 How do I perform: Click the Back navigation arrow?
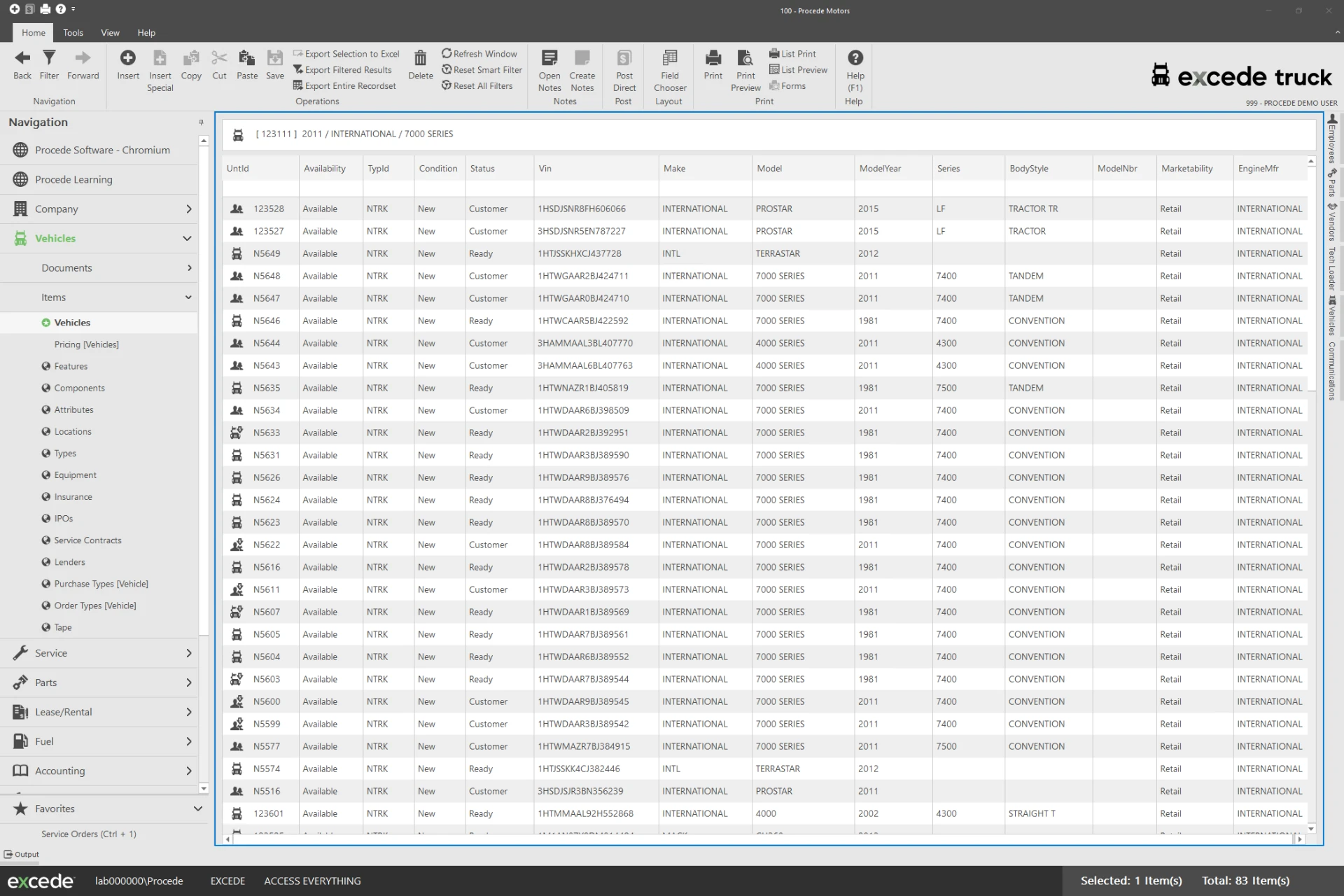pos(22,64)
